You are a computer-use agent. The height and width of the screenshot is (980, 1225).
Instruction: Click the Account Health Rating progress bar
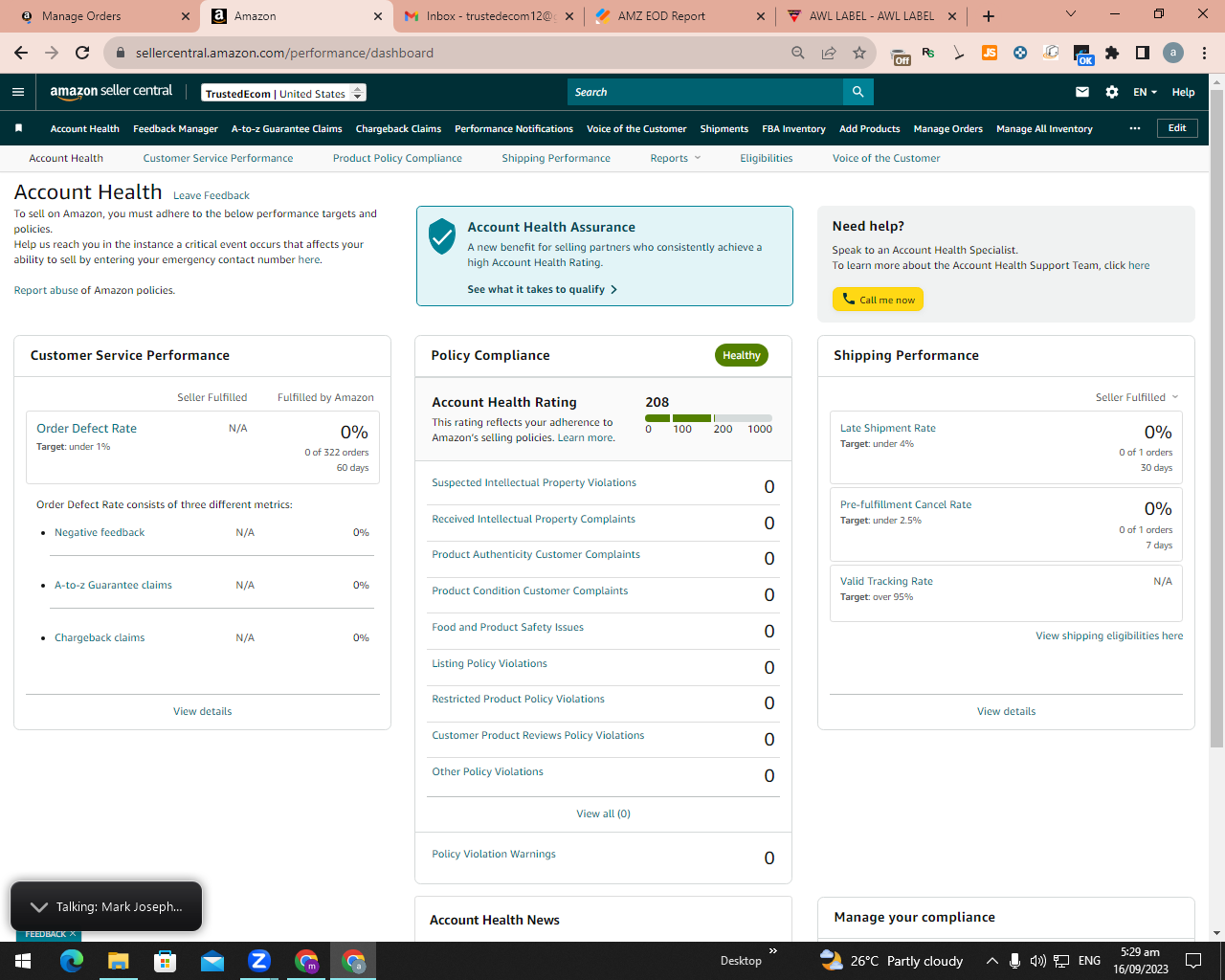(x=708, y=418)
